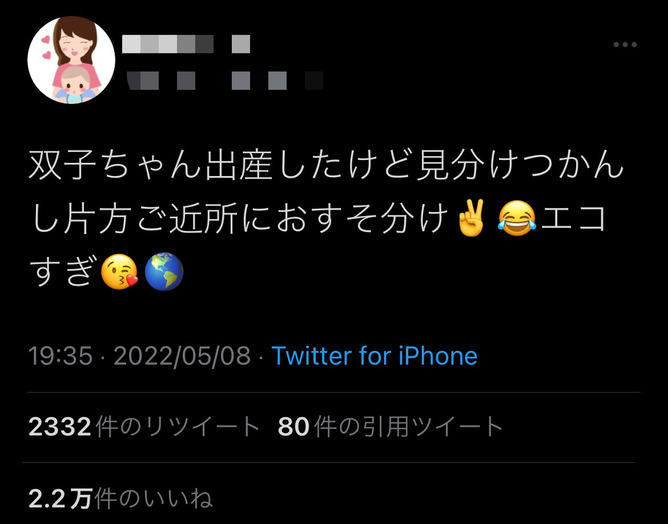
Task: Click the victory hand emoji in the tweet
Action: click(x=471, y=218)
